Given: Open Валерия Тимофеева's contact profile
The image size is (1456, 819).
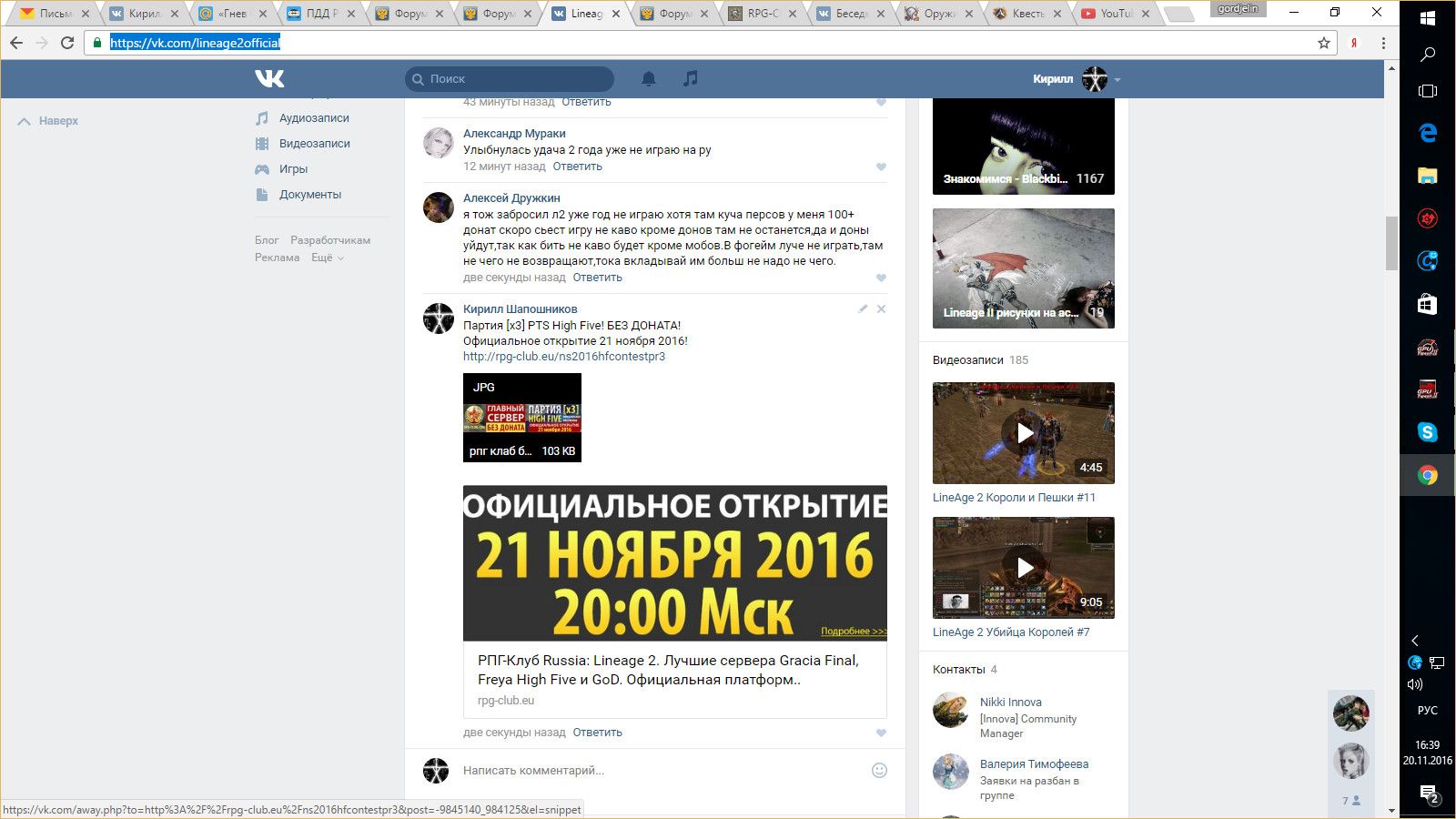Looking at the screenshot, I should (1034, 764).
